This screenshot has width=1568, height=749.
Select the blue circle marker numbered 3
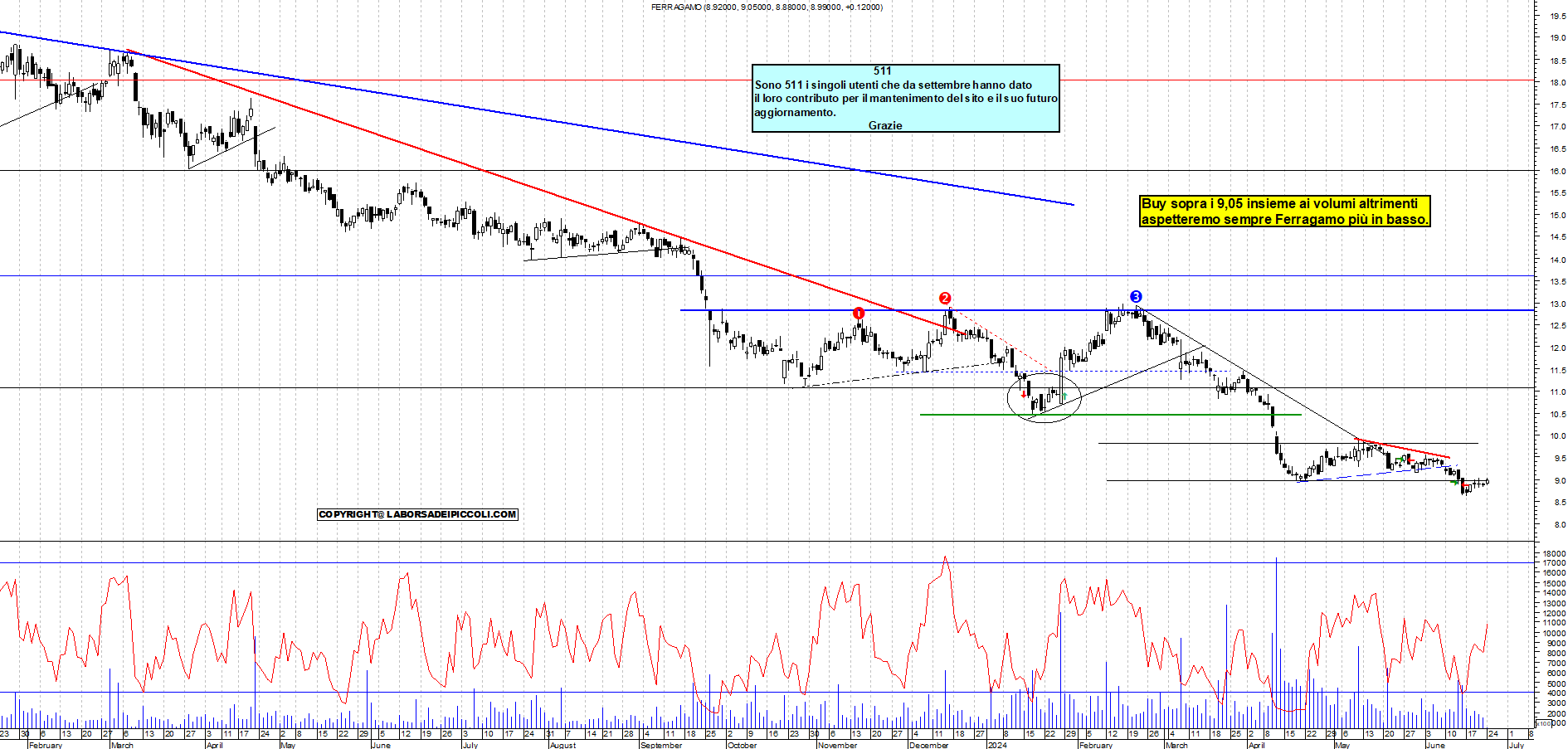(x=1136, y=296)
